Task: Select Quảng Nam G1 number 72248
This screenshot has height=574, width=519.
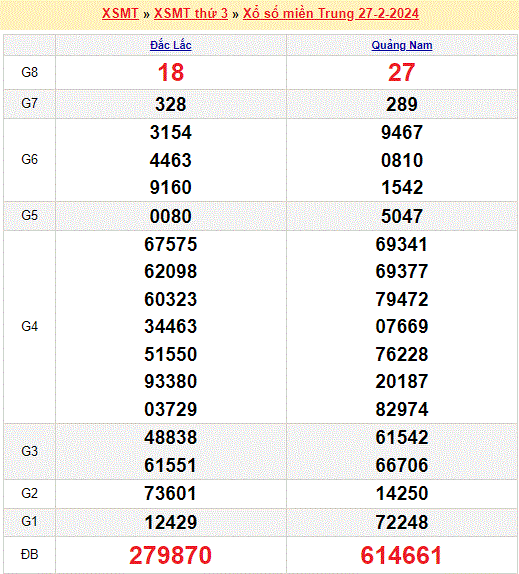Action: point(402,522)
